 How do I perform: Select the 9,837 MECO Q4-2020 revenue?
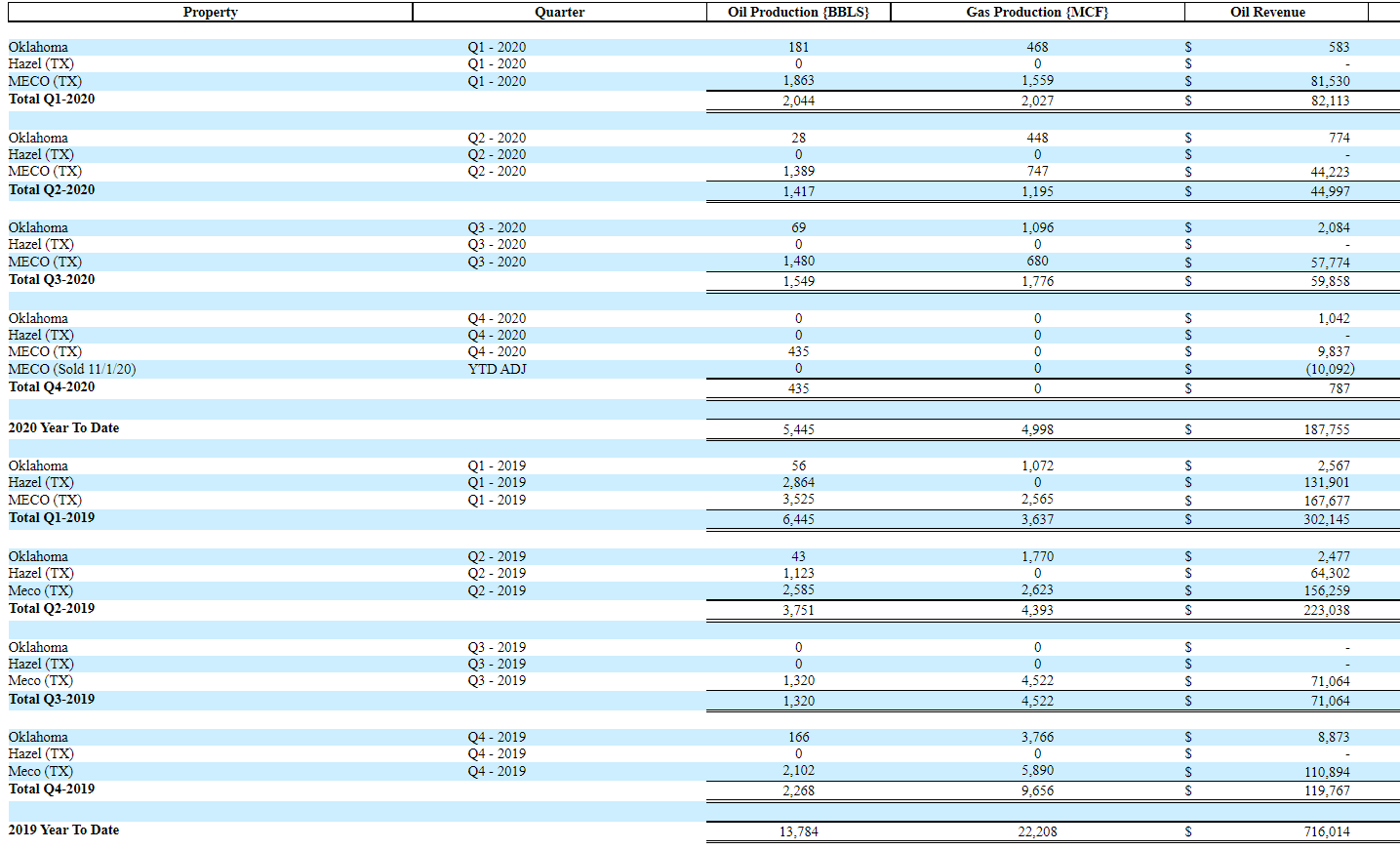[1334, 351]
